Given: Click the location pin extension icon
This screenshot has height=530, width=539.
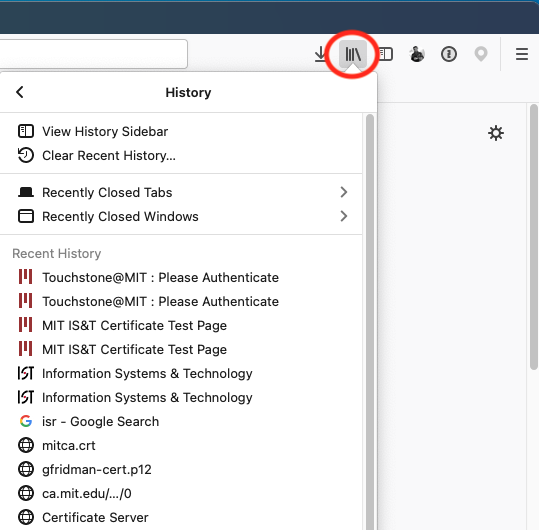Looking at the screenshot, I should (x=481, y=54).
